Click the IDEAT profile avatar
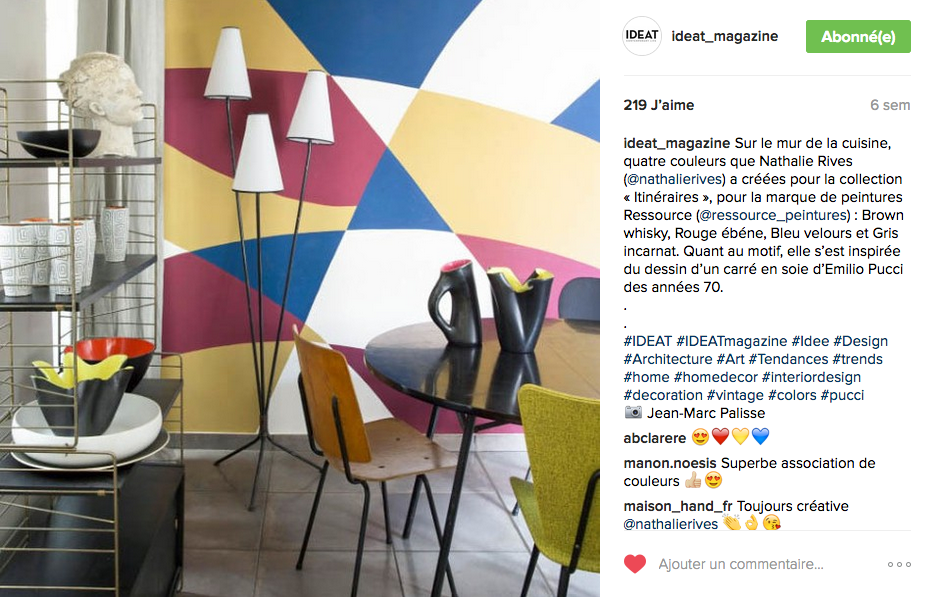The height and width of the screenshot is (597, 935). point(642,36)
